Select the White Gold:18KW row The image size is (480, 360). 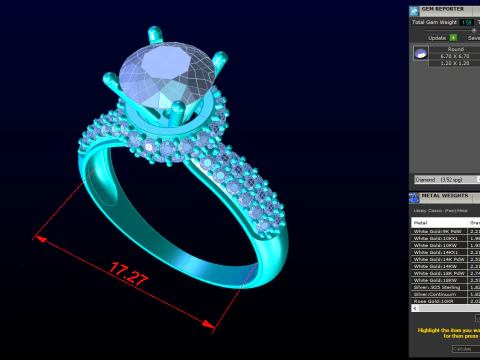(446, 280)
